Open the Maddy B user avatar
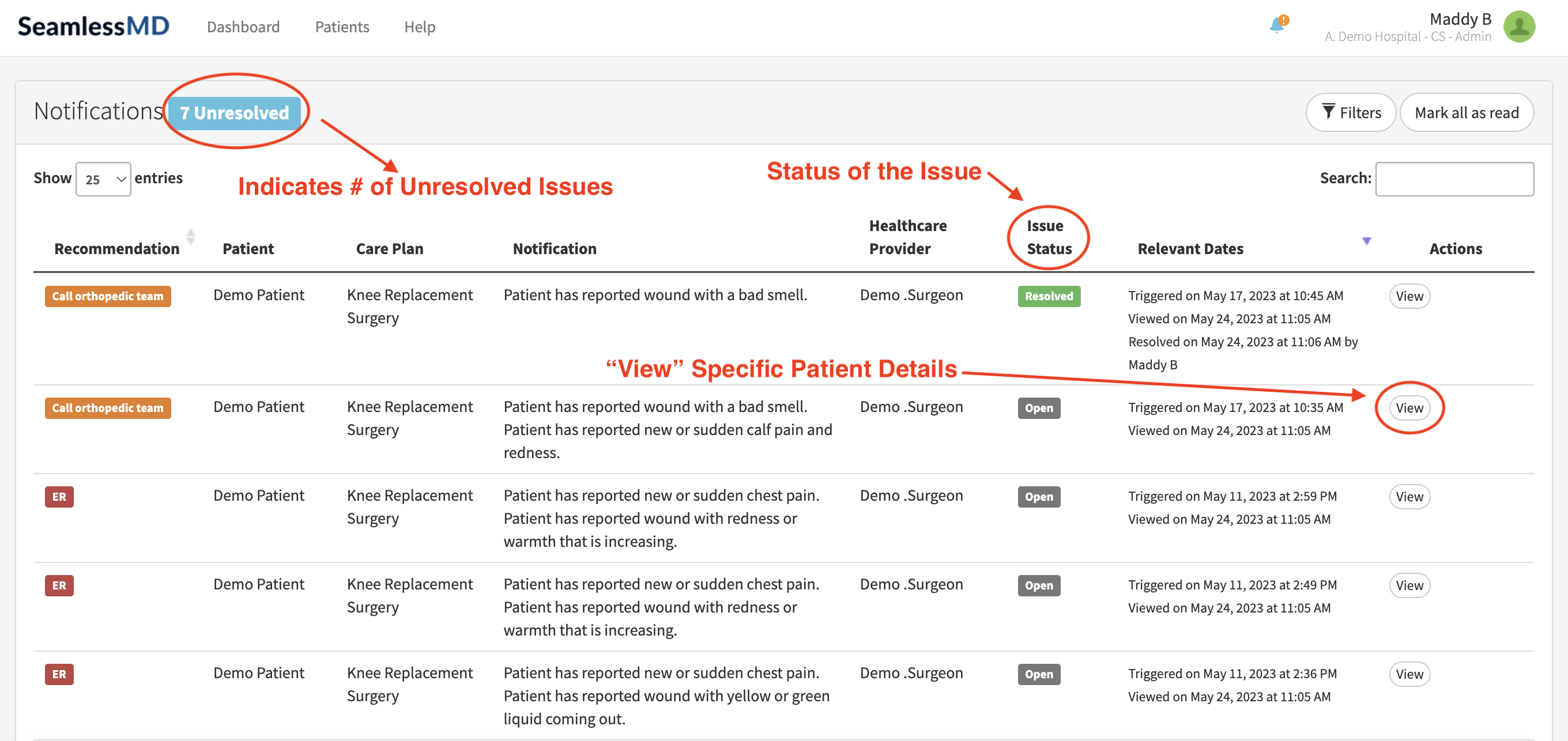This screenshot has width=1568, height=741. pyautogui.click(x=1518, y=27)
